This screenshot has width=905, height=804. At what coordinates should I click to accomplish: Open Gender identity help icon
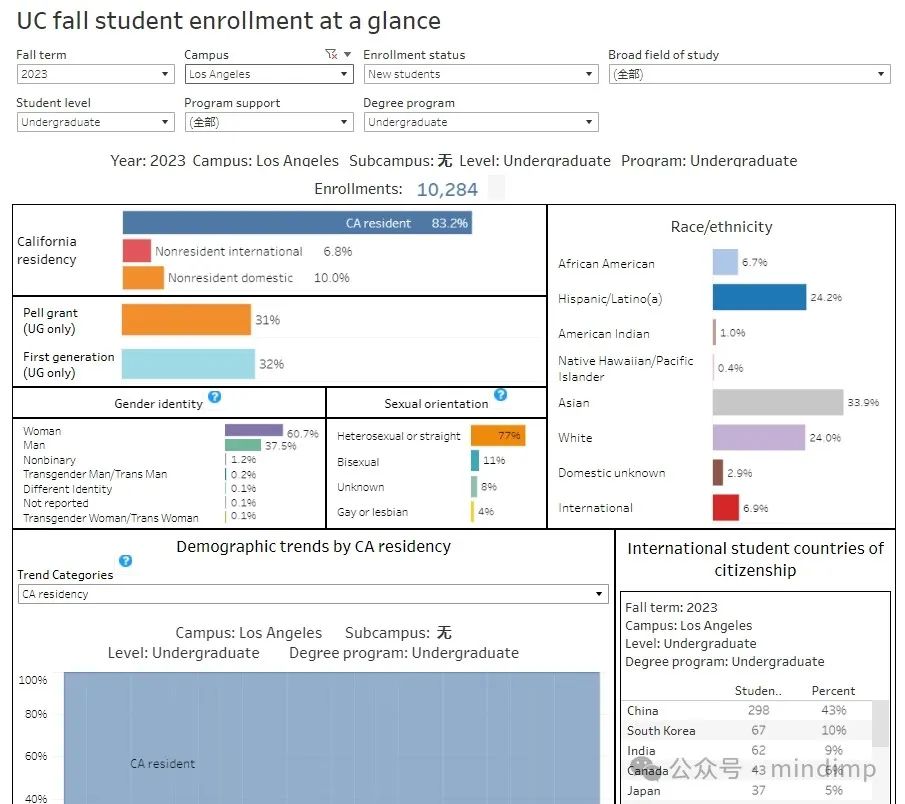215,397
